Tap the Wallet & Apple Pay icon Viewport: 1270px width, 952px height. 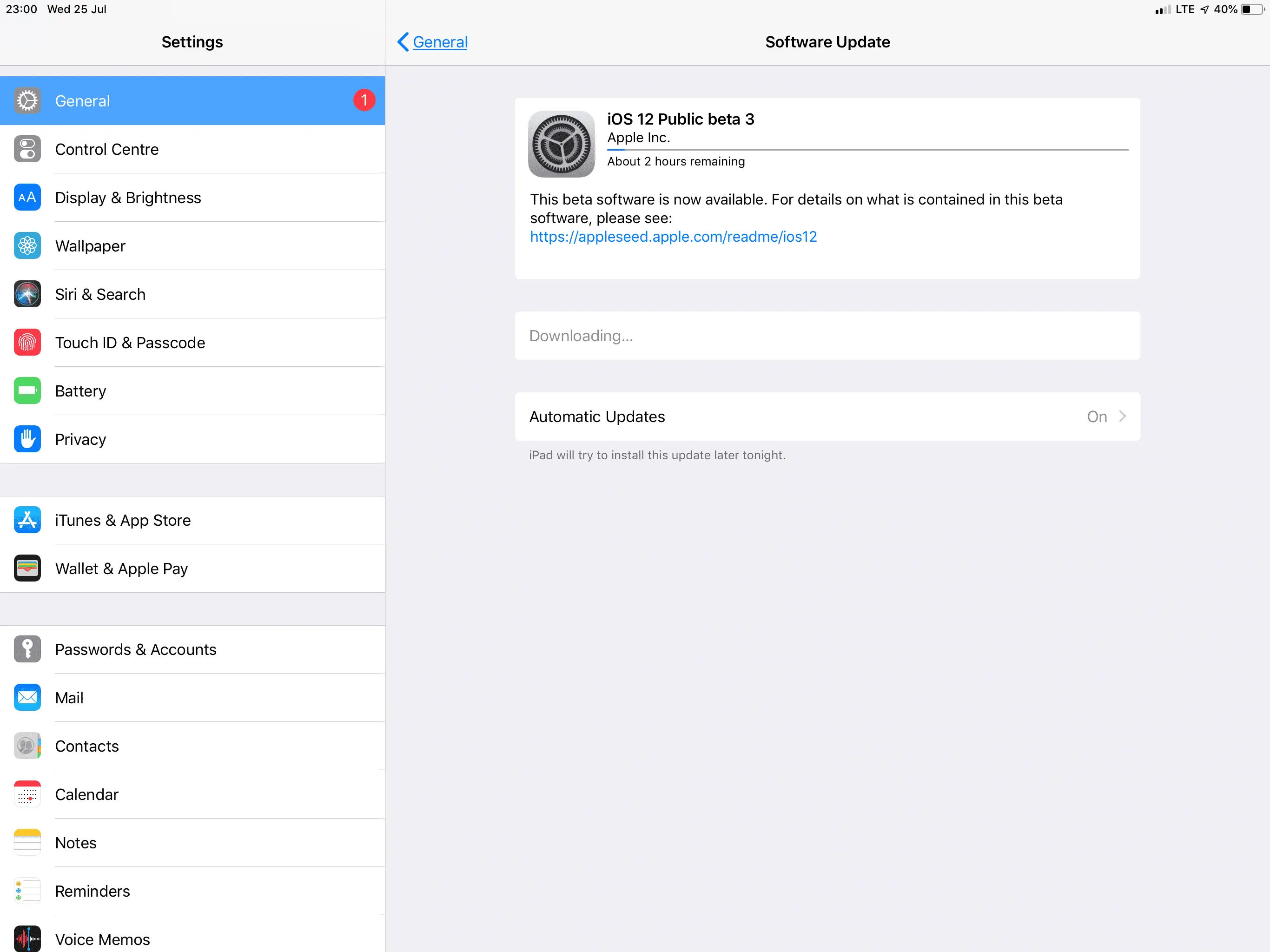[27, 569]
